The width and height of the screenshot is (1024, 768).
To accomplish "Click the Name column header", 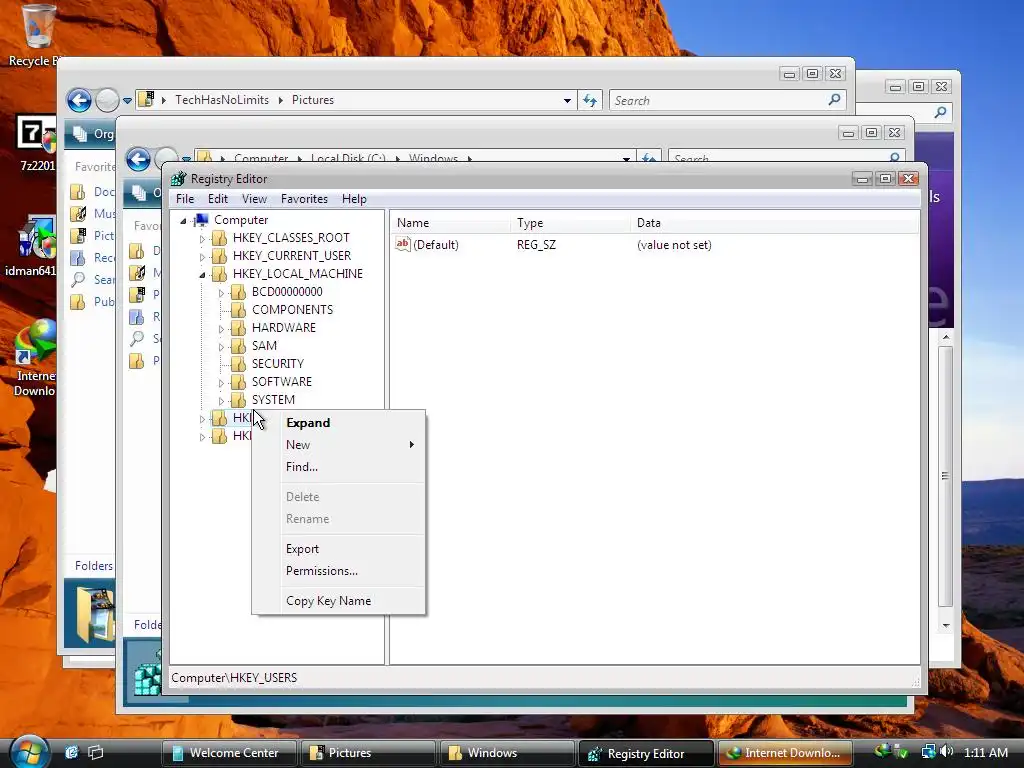I will [451, 223].
